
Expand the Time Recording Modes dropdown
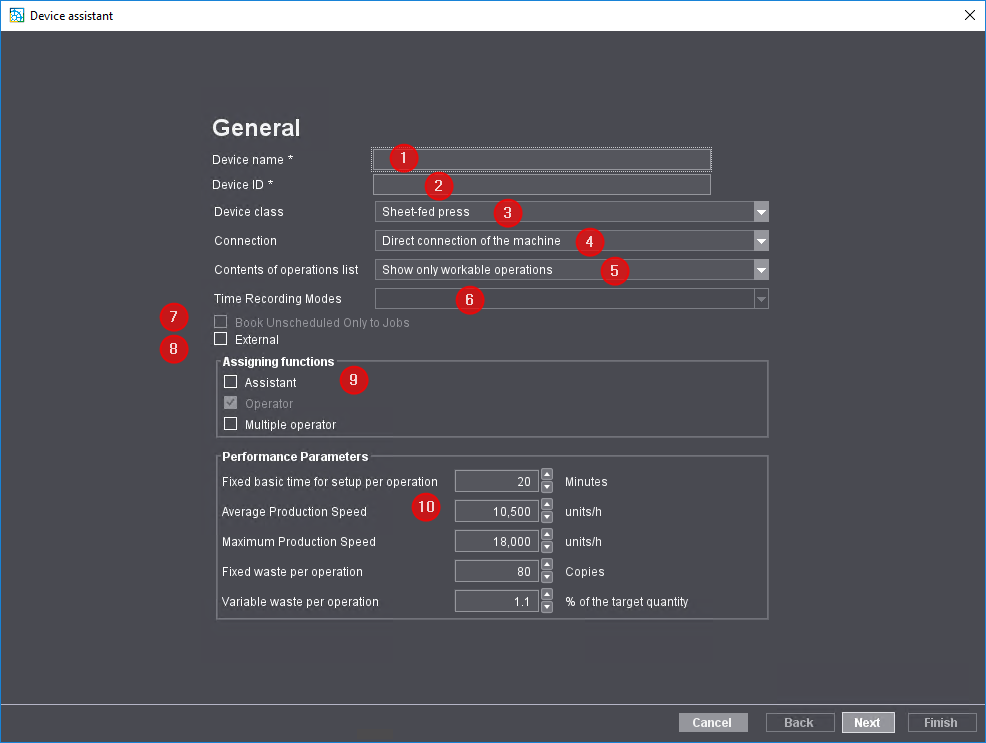pyautogui.click(x=761, y=299)
